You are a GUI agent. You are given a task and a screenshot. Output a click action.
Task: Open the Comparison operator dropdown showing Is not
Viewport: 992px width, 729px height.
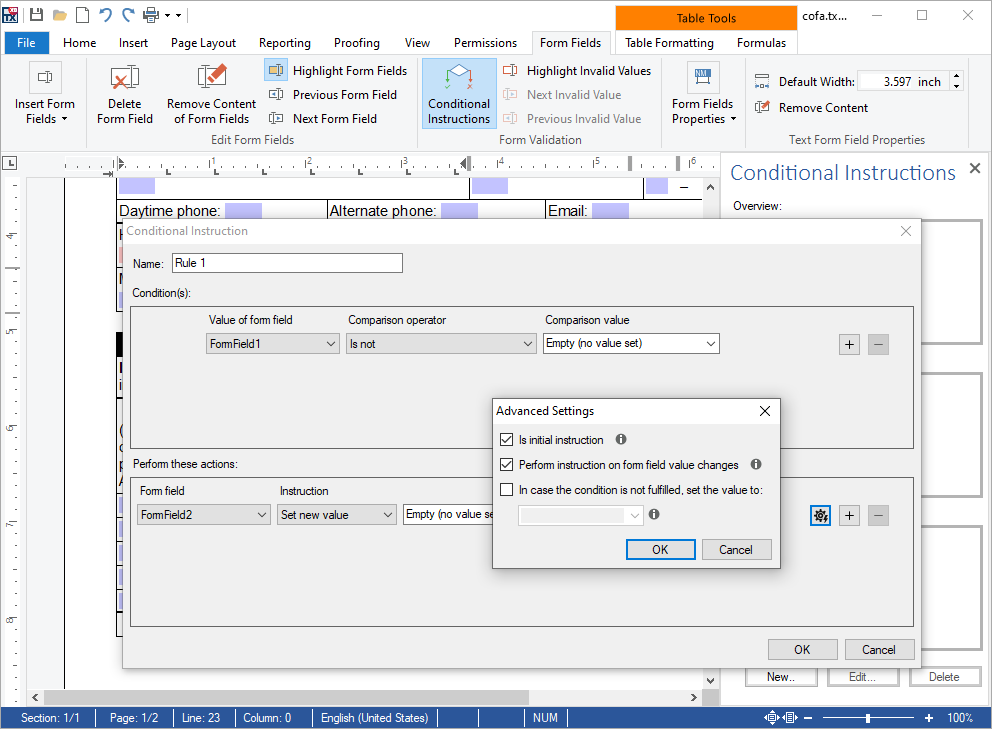tap(440, 343)
